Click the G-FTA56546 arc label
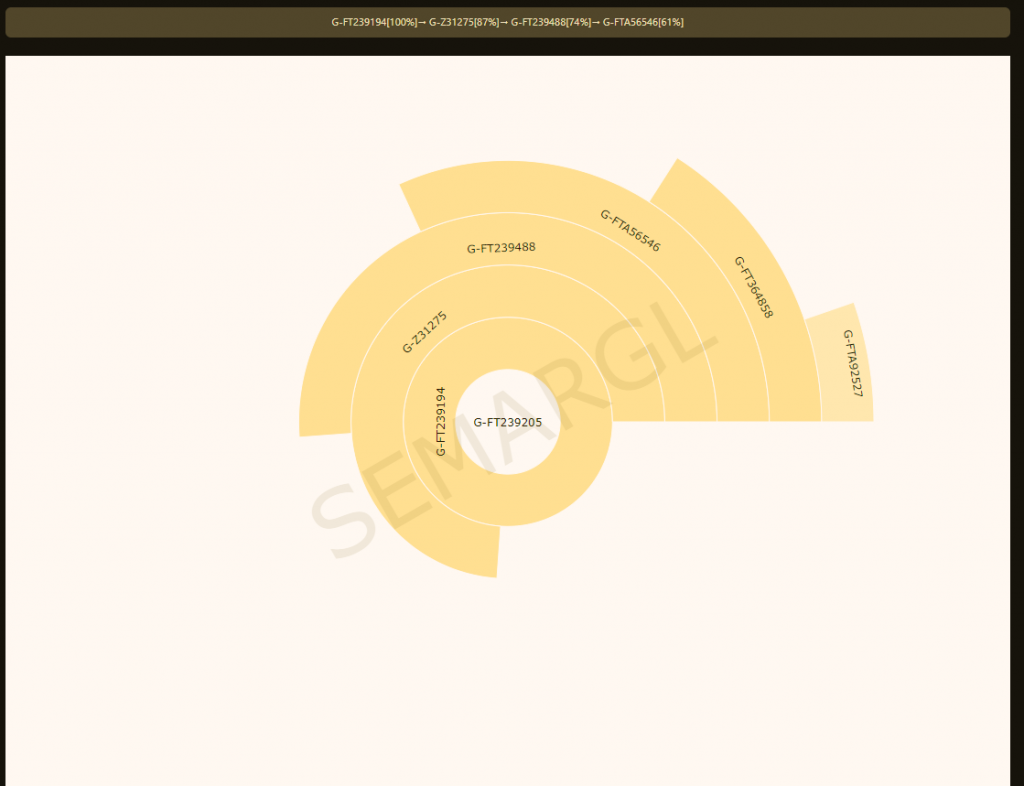1024x786 pixels. pyautogui.click(x=630, y=230)
